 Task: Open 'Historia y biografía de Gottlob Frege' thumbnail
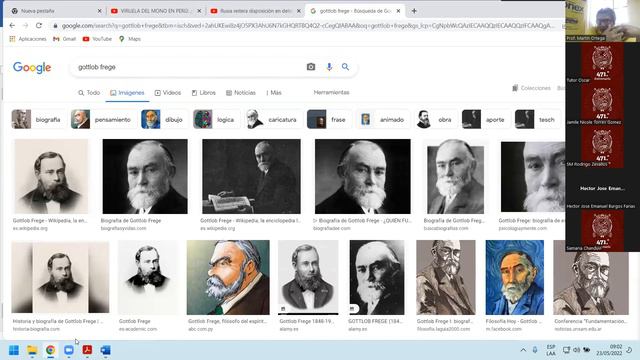click(60, 277)
